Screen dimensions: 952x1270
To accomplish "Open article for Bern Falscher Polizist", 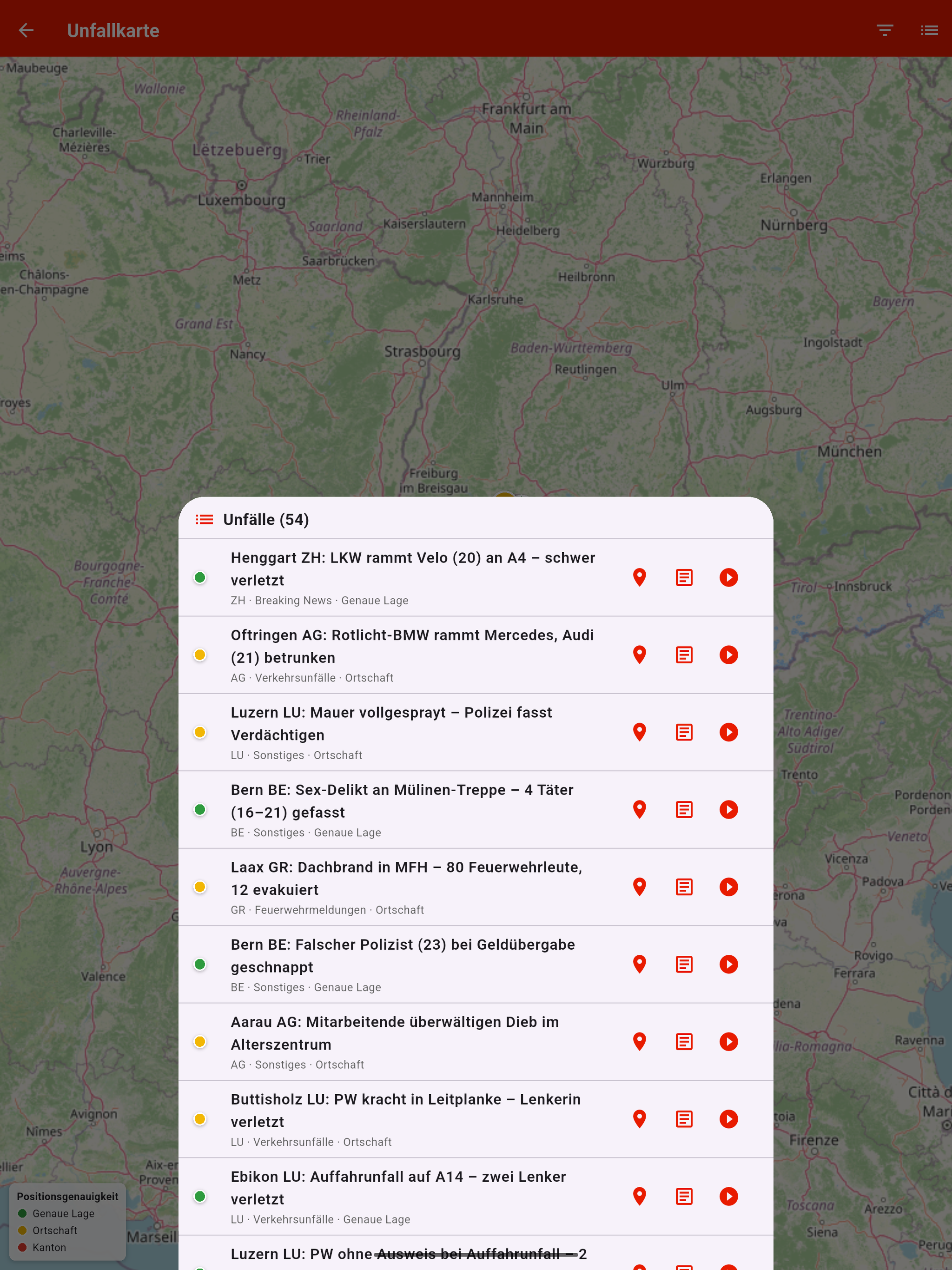I will [x=684, y=965].
